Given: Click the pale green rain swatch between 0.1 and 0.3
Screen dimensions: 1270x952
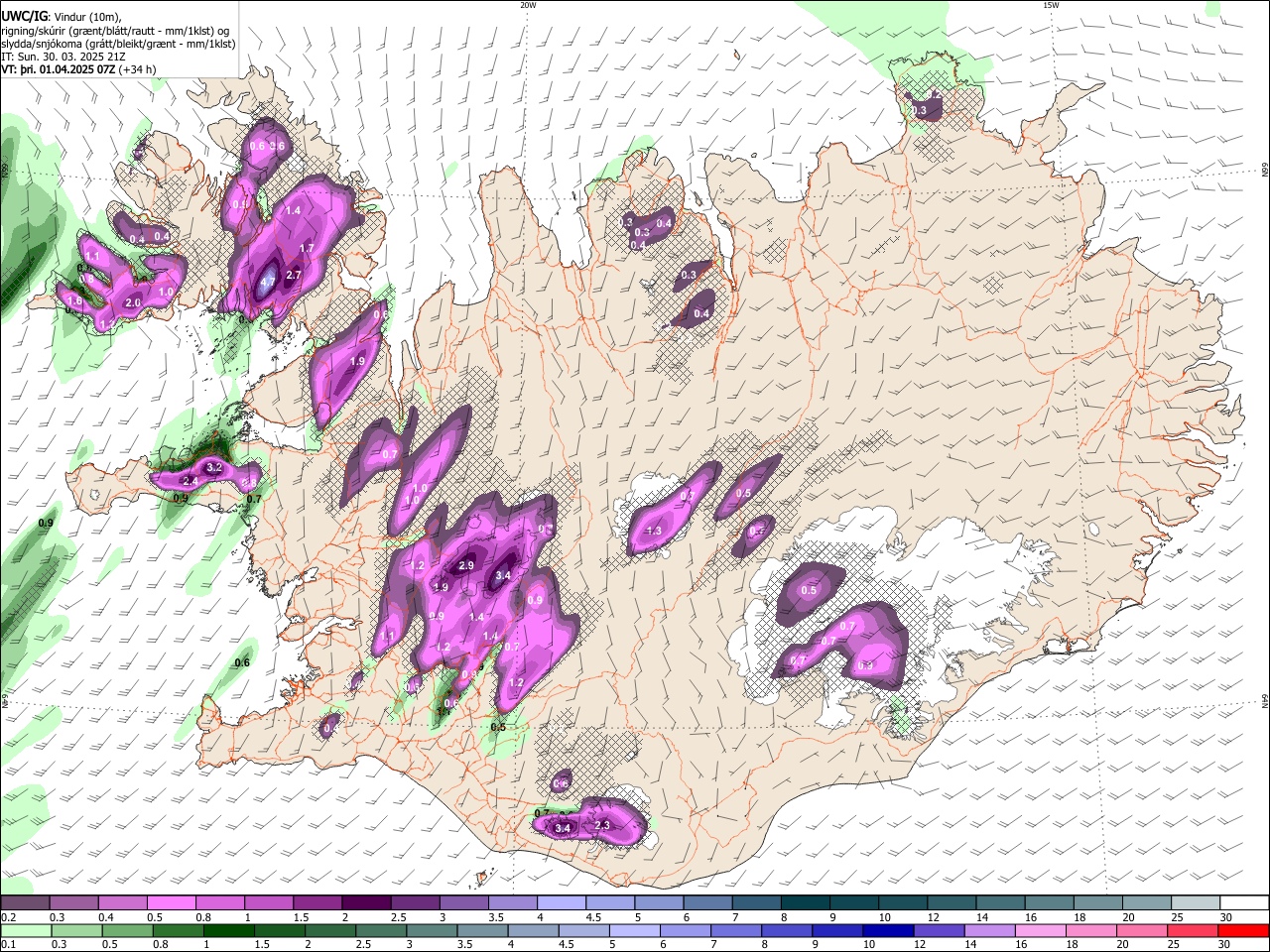Looking at the screenshot, I should click(26, 930).
